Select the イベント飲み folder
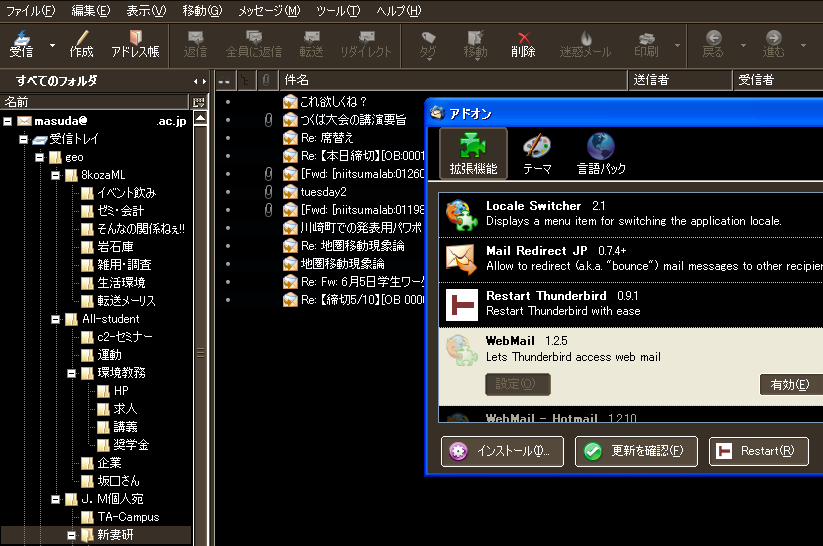823x546 pixels. click(119, 193)
